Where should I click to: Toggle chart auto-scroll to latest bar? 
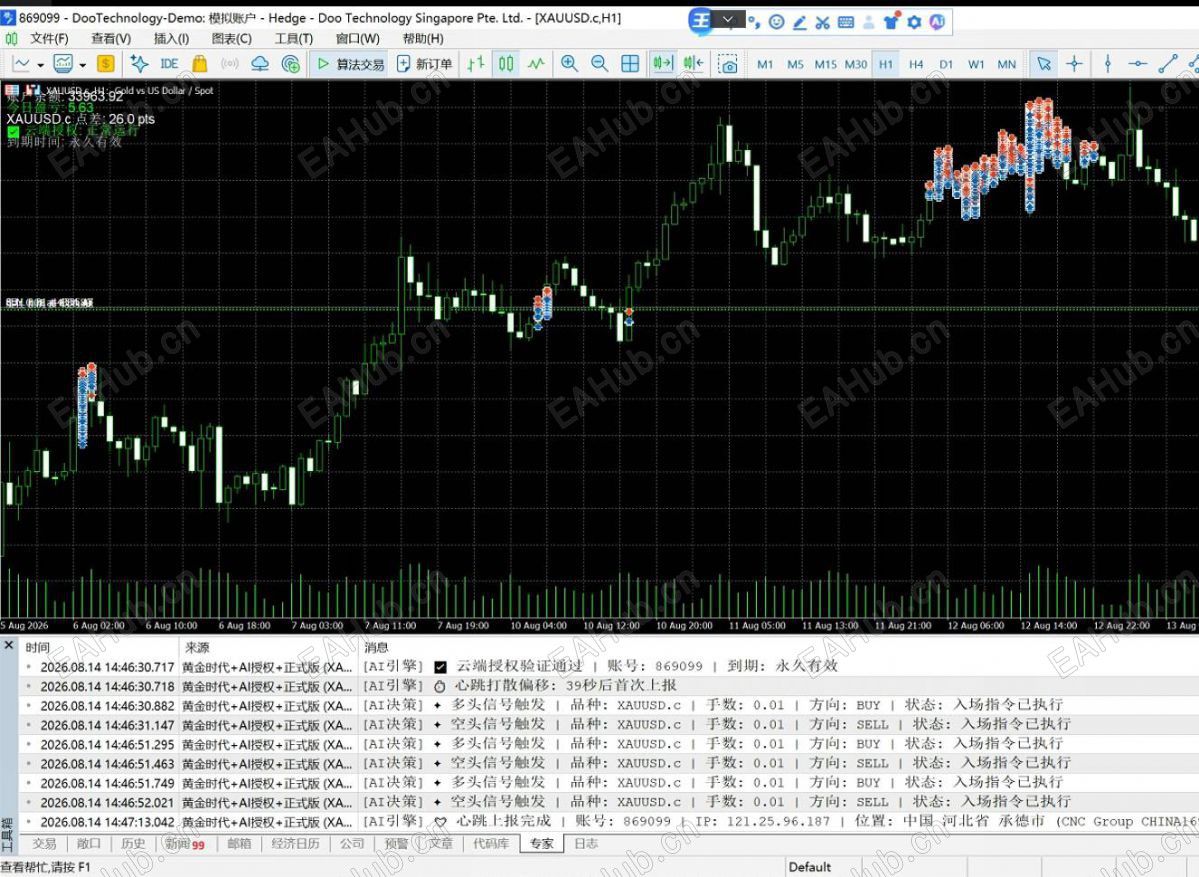663,64
